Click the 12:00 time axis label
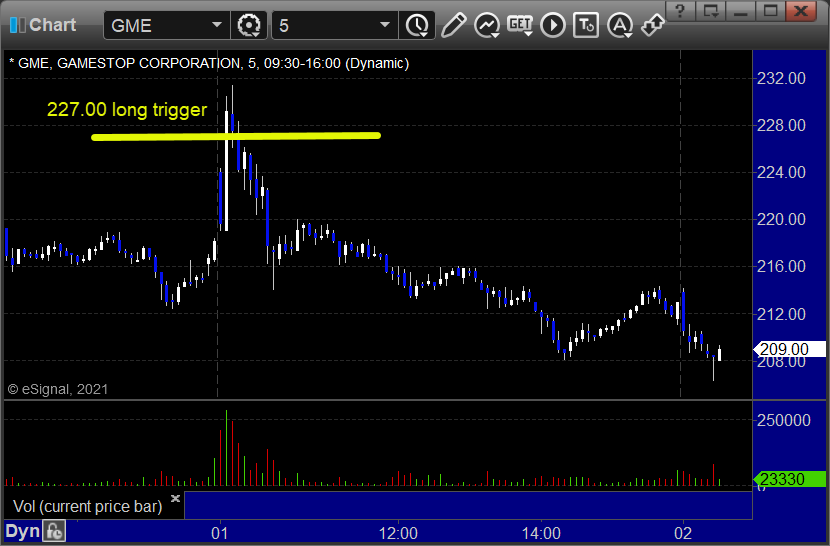The image size is (830, 546). 398,533
